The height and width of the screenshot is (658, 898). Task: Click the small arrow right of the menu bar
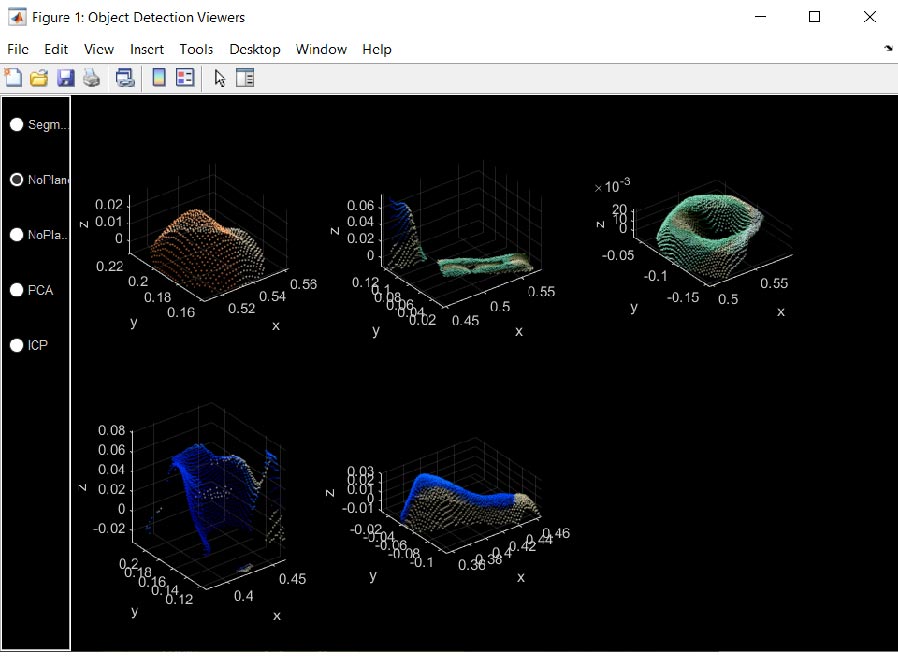pos(888,48)
